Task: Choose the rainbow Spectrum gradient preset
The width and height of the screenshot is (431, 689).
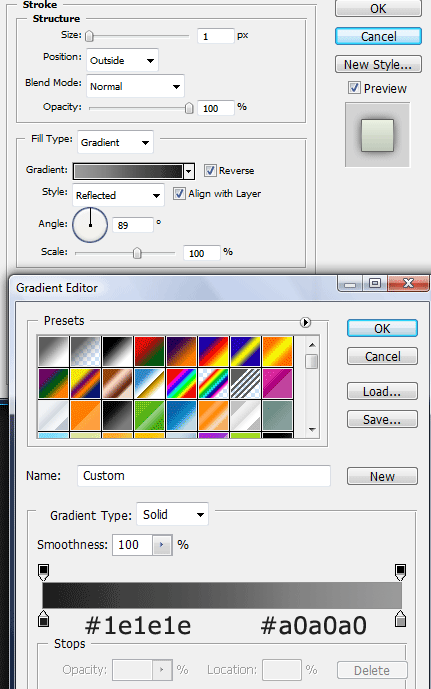Action: click(x=181, y=383)
